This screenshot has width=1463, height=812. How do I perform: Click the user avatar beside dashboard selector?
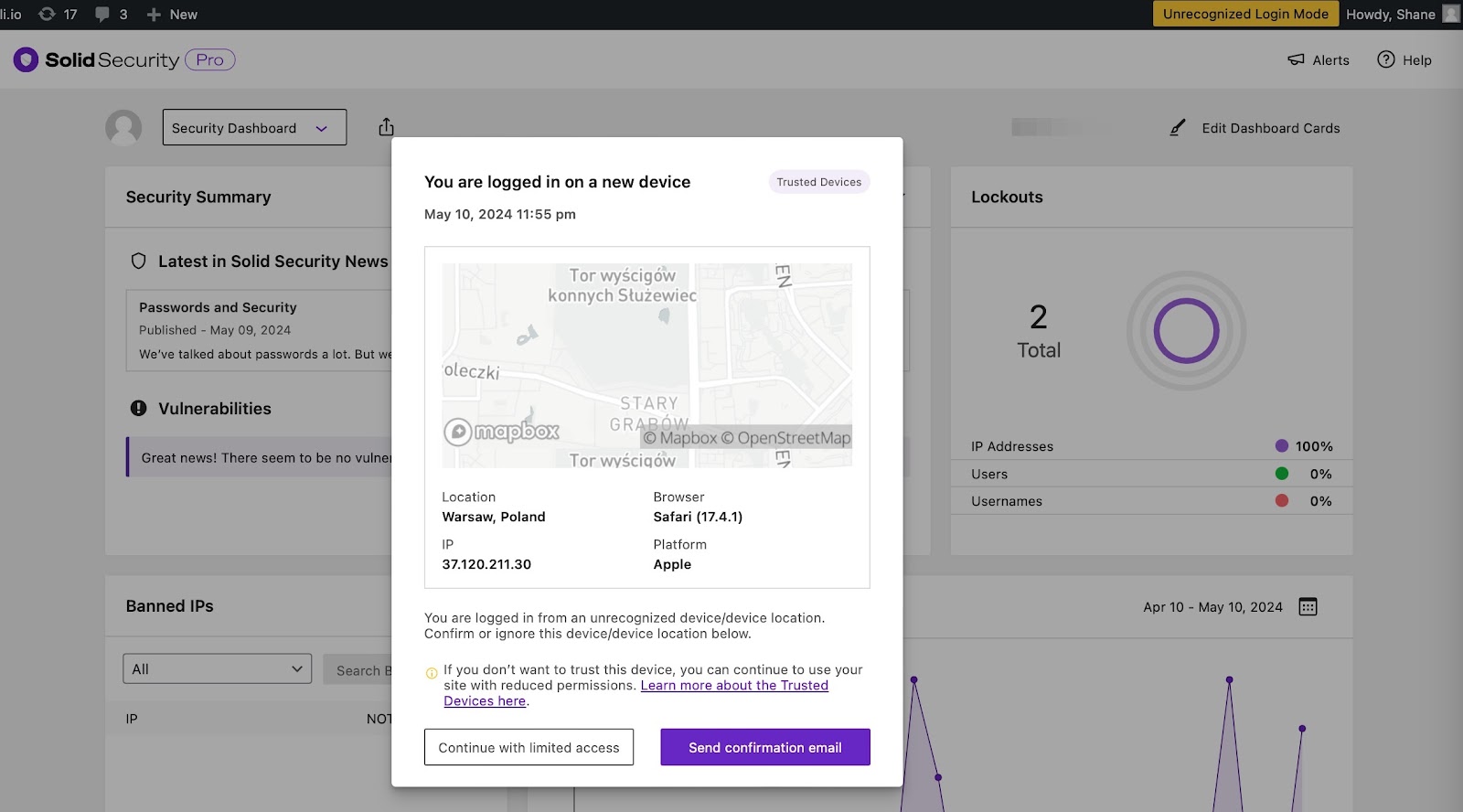[123, 128]
